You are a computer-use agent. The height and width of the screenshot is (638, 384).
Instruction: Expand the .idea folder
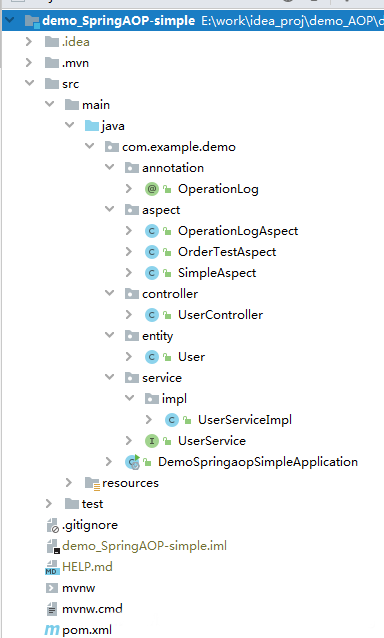coord(28,42)
